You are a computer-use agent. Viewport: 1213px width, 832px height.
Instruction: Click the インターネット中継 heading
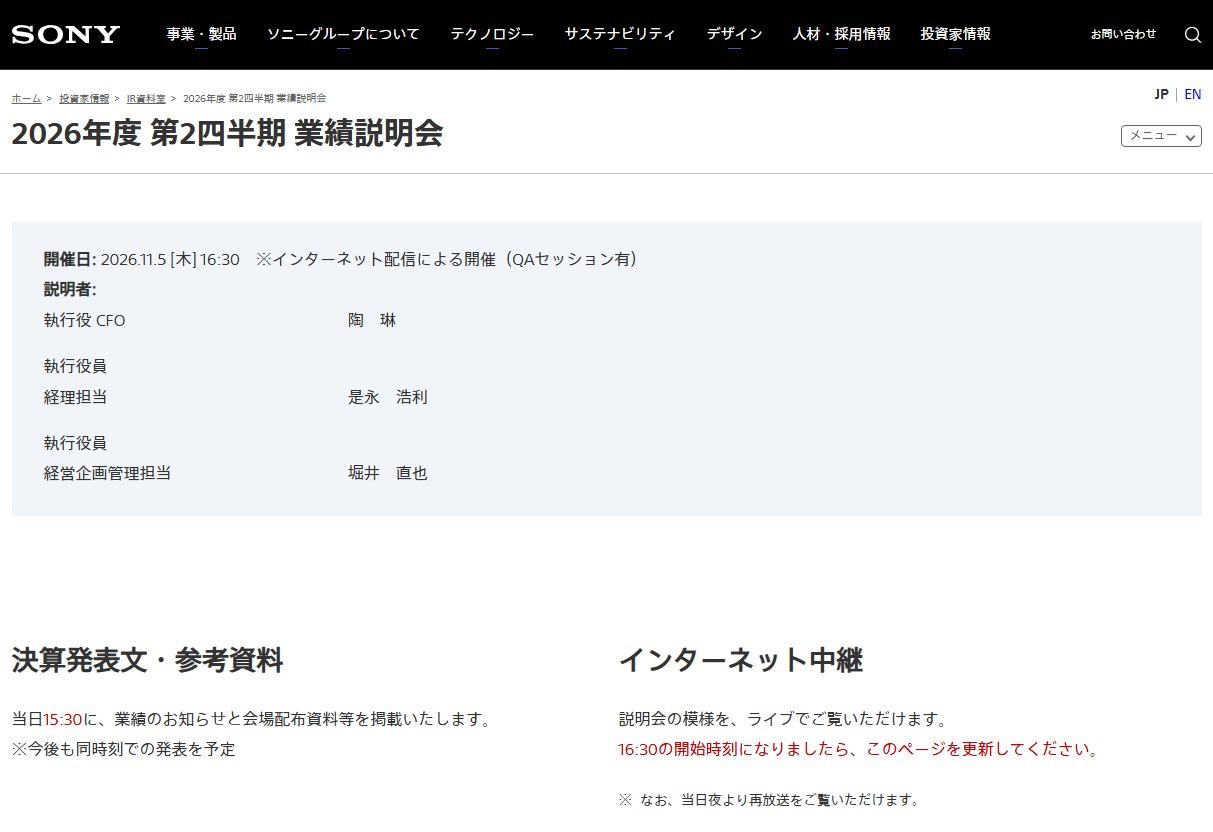tap(741, 660)
